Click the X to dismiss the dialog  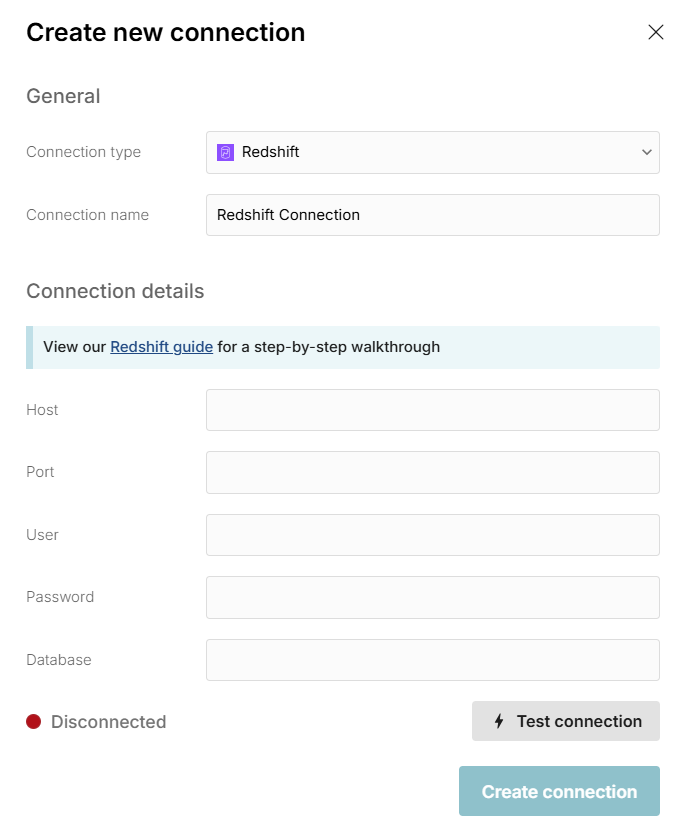(x=656, y=32)
